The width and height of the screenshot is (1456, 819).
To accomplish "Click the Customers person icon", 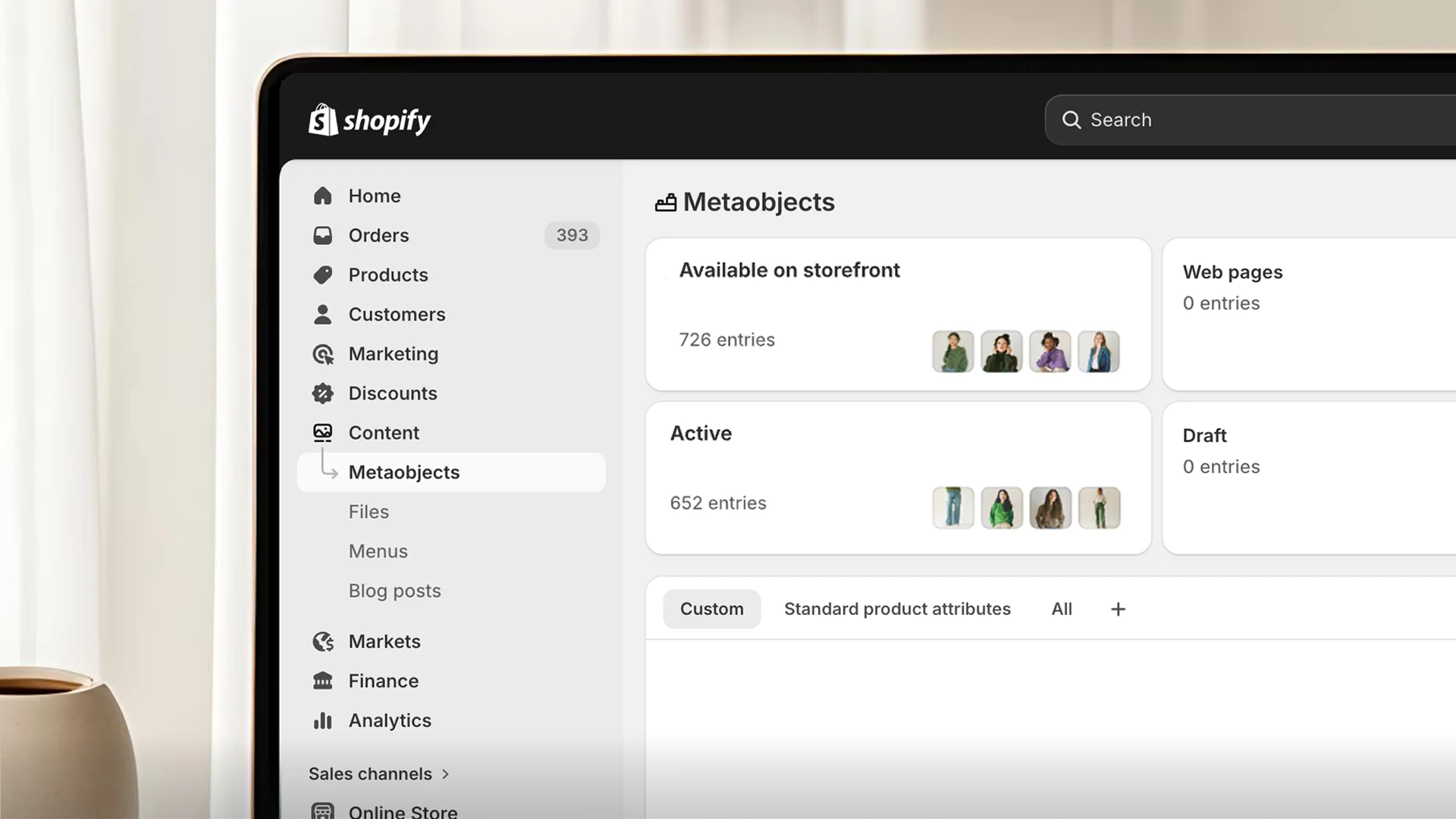I will (x=323, y=314).
